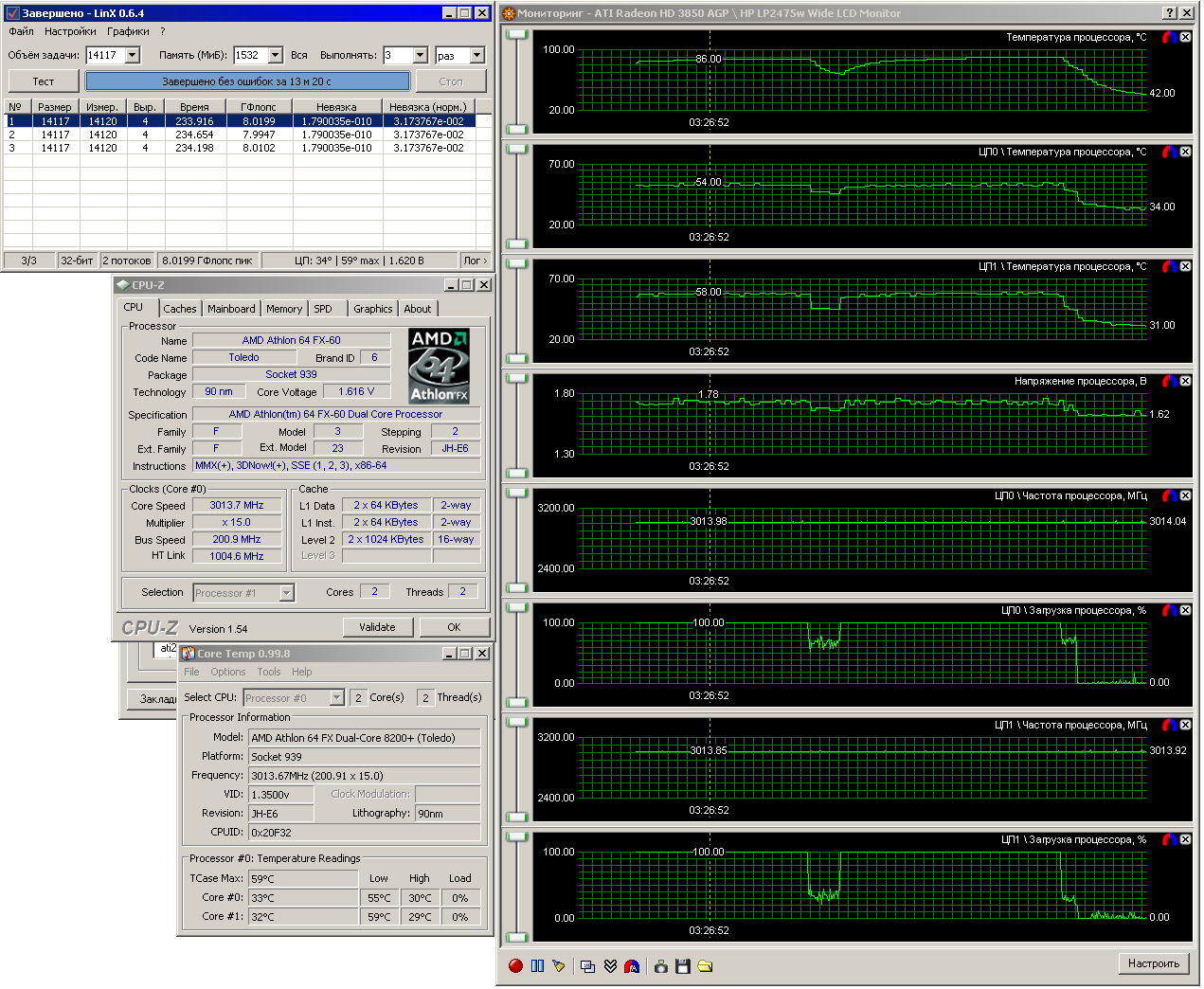Switch to the SPD tab in CPU-Z
The height and width of the screenshot is (989, 1204).
coord(323,309)
